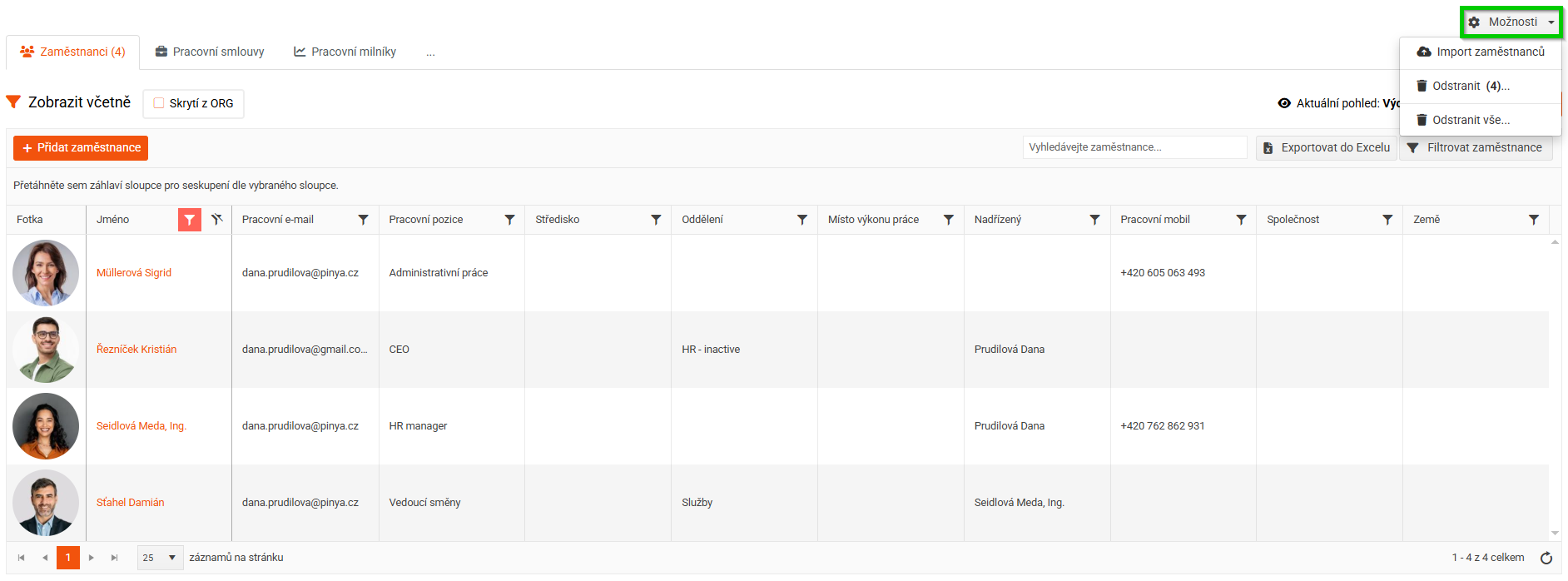Open the Pracovní pozice column filter
This screenshot has width=1568, height=581.
[x=509, y=220]
